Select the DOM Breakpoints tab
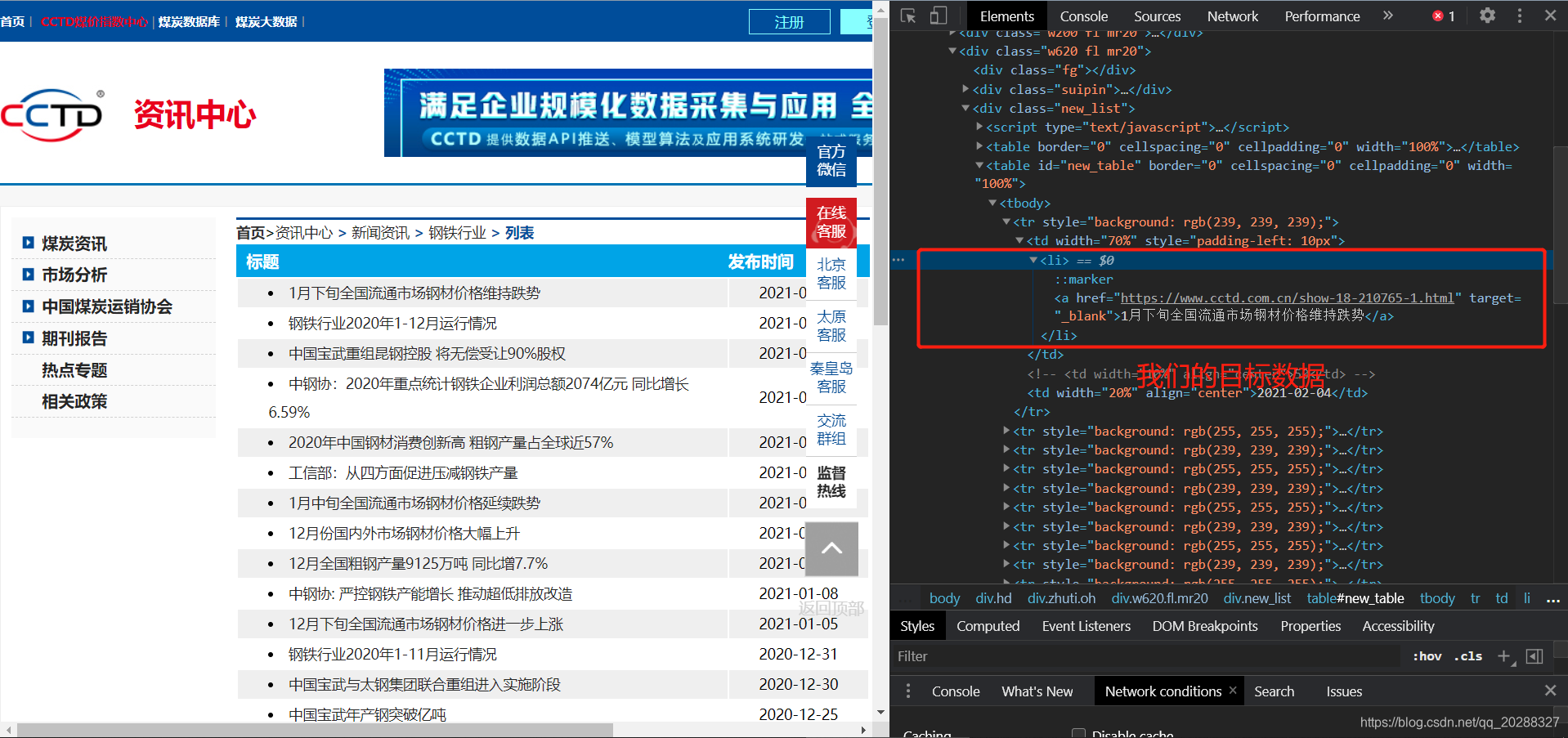The width and height of the screenshot is (1568, 738). 1205,626
